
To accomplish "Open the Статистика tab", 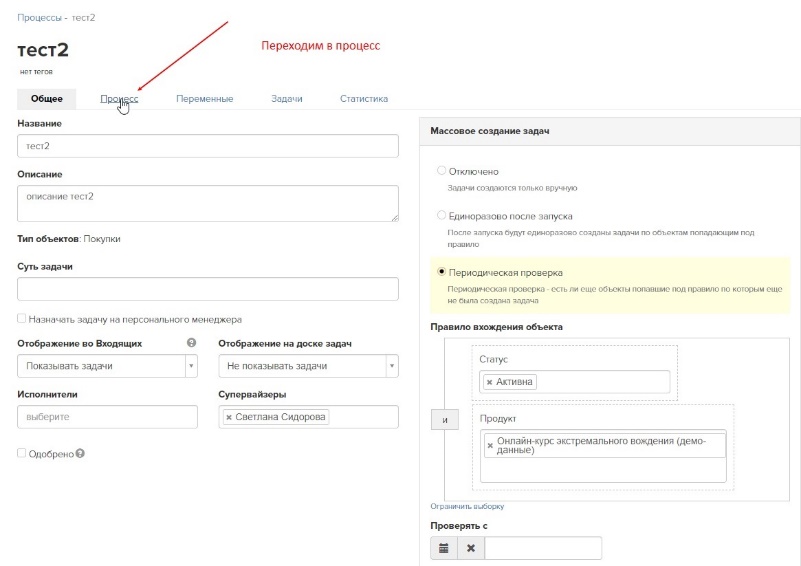I will [364, 99].
